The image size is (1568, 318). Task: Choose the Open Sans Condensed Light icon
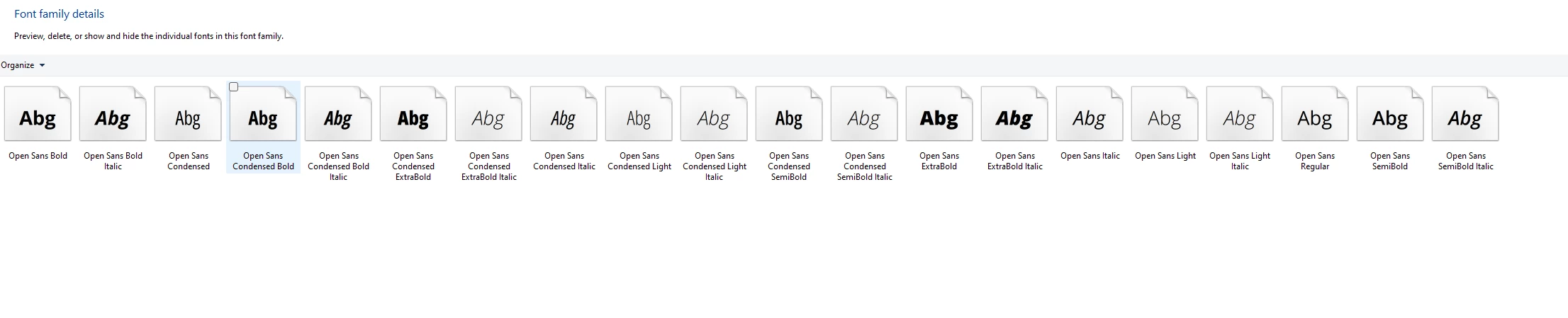(x=639, y=114)
